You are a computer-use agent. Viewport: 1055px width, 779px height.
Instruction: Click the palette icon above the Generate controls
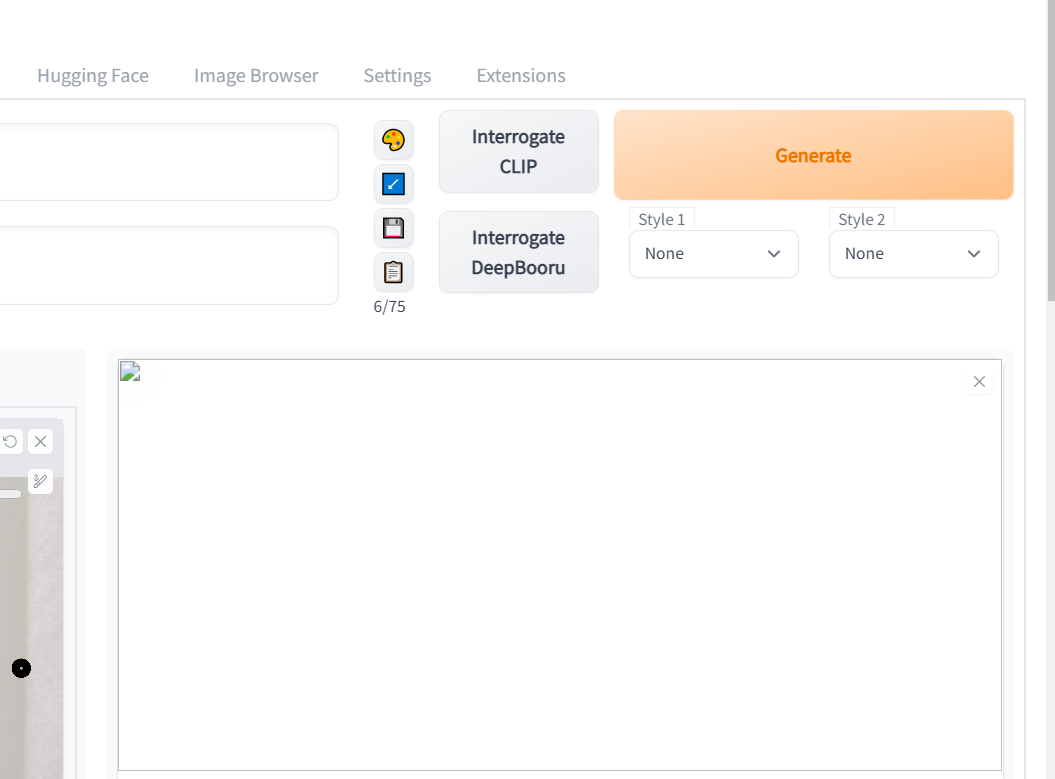393,140
